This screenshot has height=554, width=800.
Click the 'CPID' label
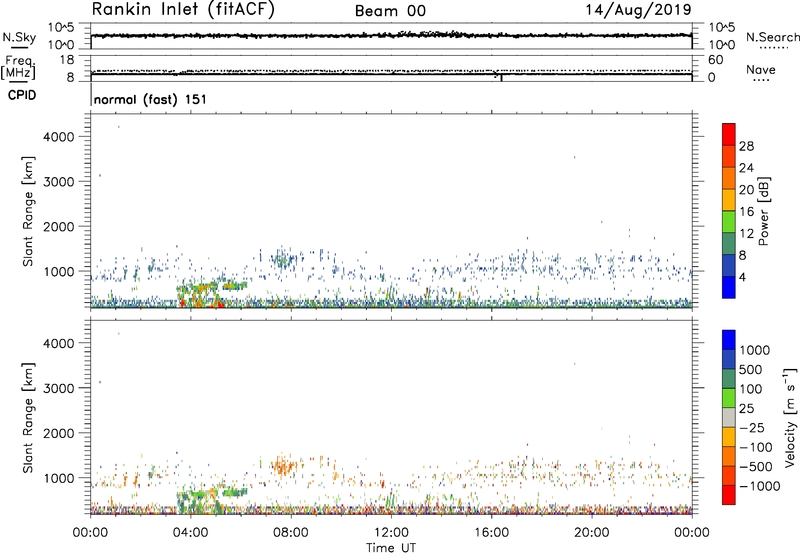coord(22,95)
